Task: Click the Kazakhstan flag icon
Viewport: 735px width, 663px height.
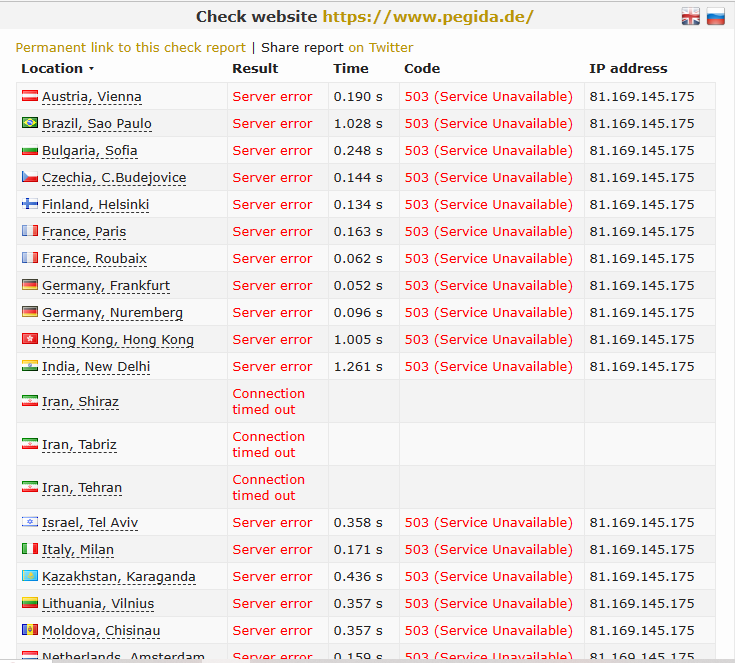Action: tap(30, 576)
